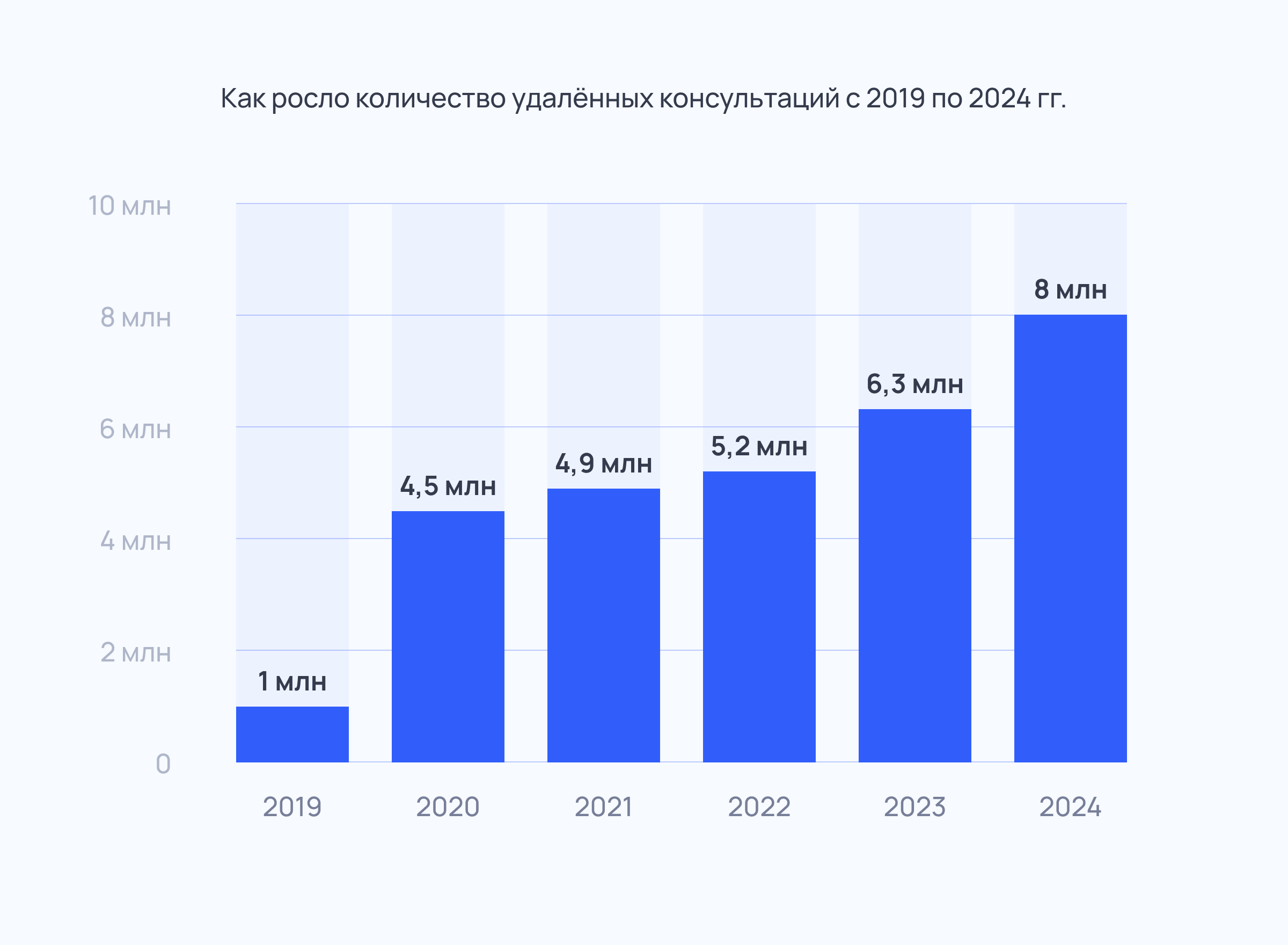
Task: Click the '8 млн' label above 2024
Action: [1070, 289]
